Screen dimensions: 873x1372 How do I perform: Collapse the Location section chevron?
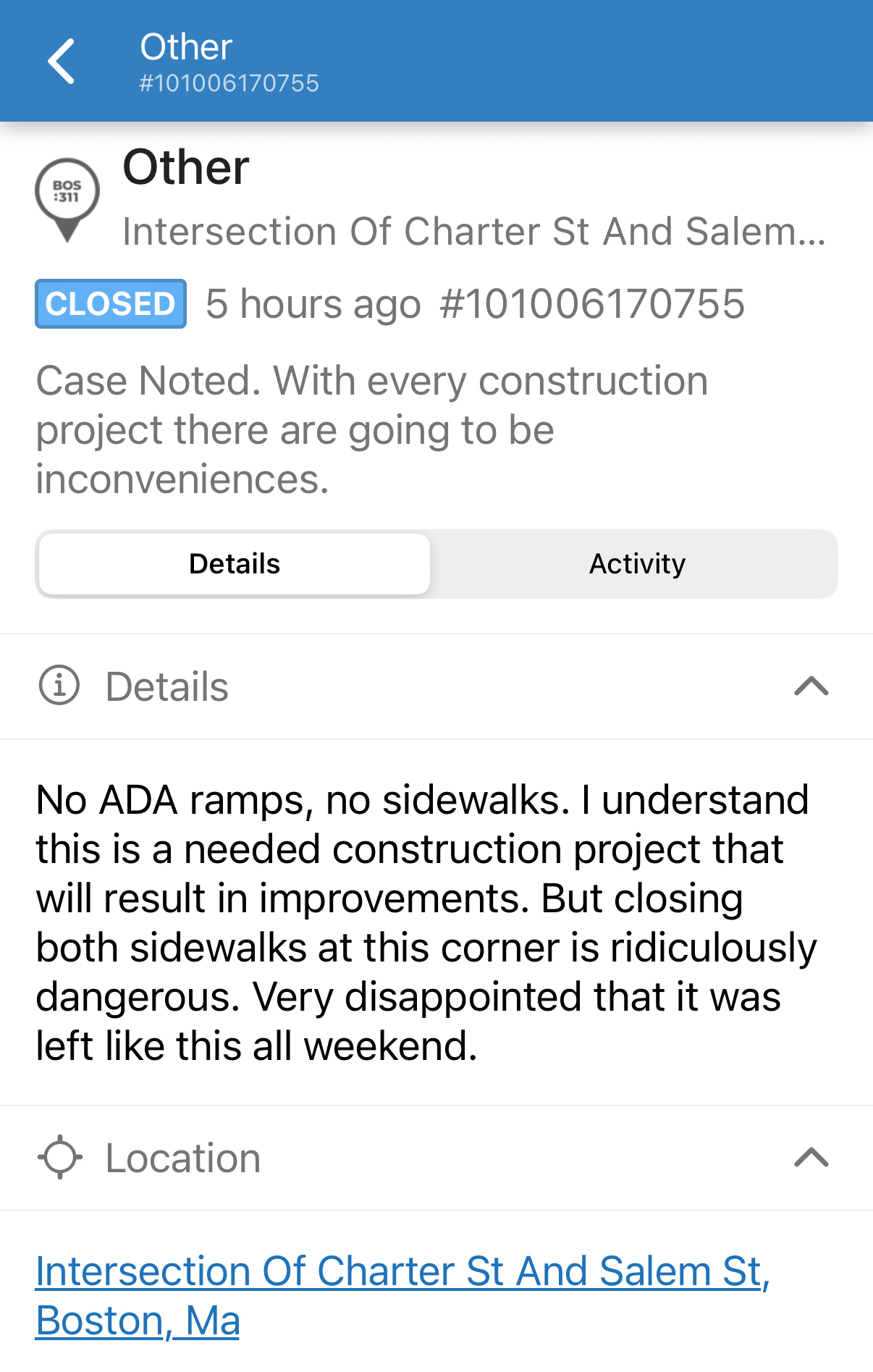pos(811,1157)
